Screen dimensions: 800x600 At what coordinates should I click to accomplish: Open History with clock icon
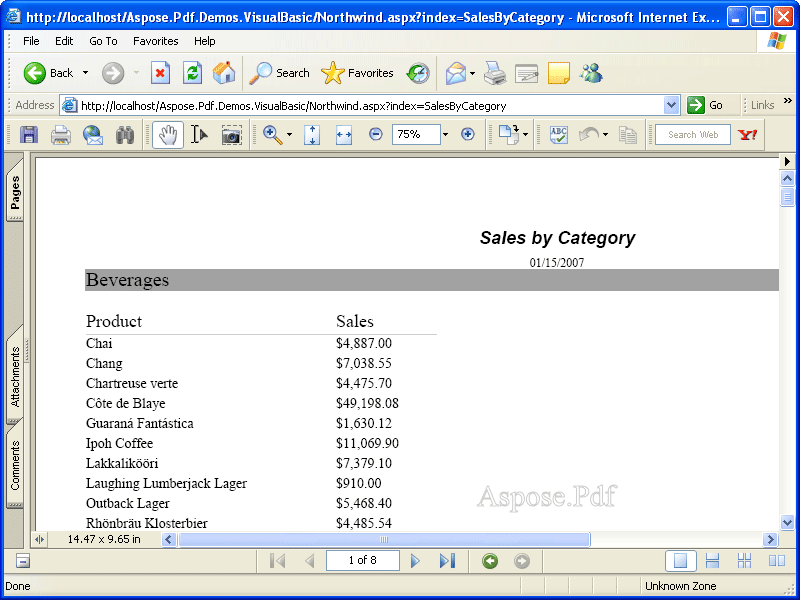(x=418, y=73)
